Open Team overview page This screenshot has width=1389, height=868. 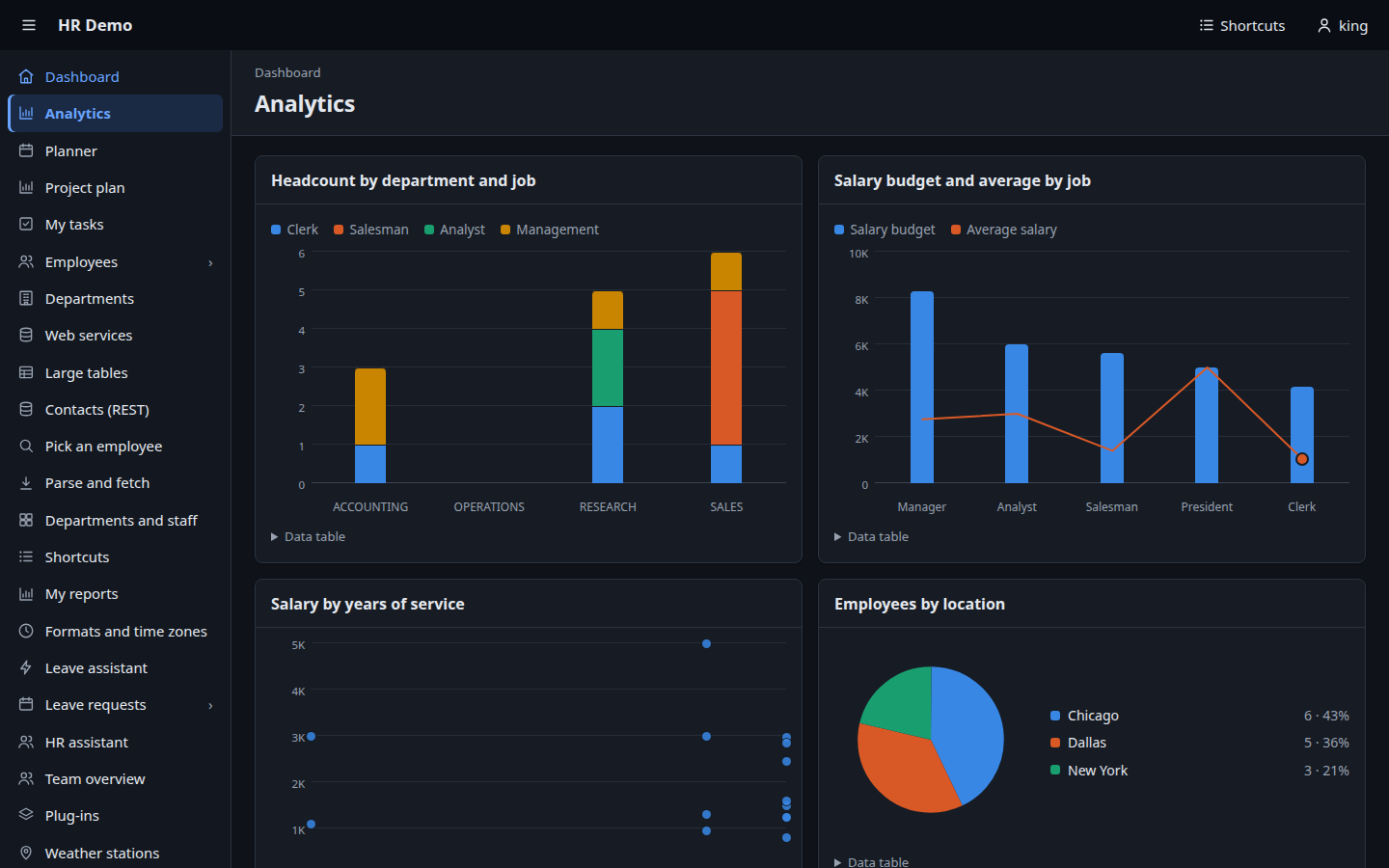click(116, 778)
